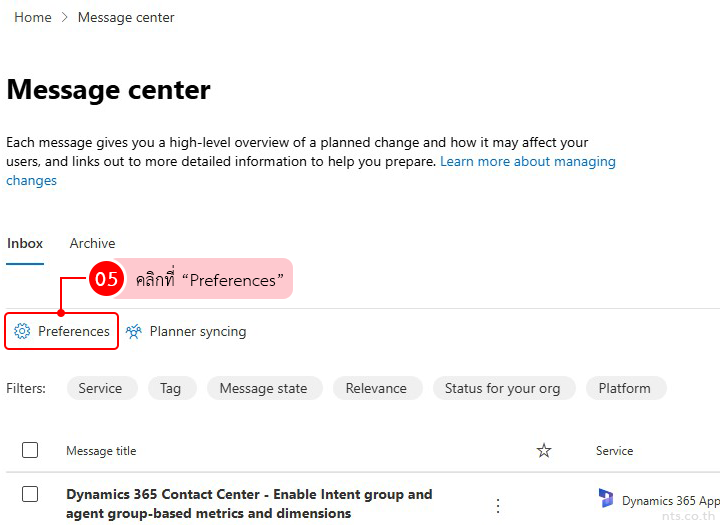The height and width of the screenshot is (525, 720).
Task: Expand the Message state filter
Action: click(x=263, y=388)
